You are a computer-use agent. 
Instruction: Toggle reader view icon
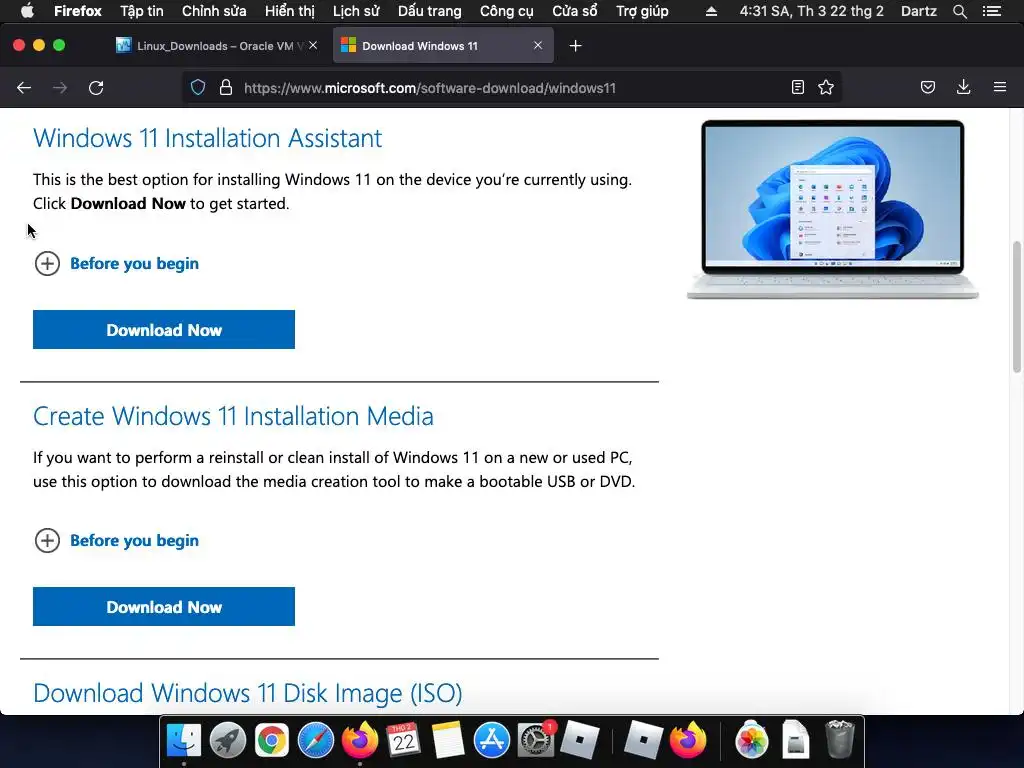[797, 88]
